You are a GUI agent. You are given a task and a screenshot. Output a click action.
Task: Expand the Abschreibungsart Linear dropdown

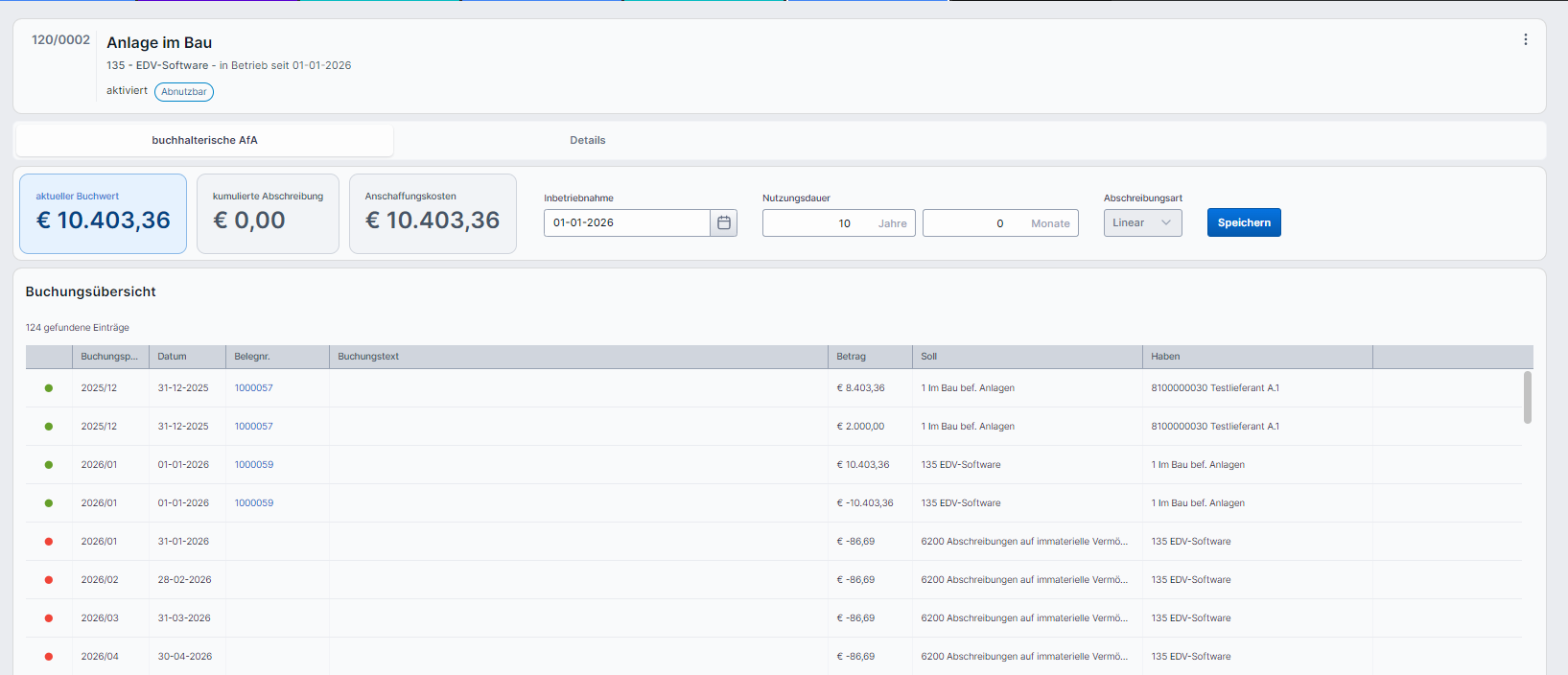click(x=1142, y=222)
